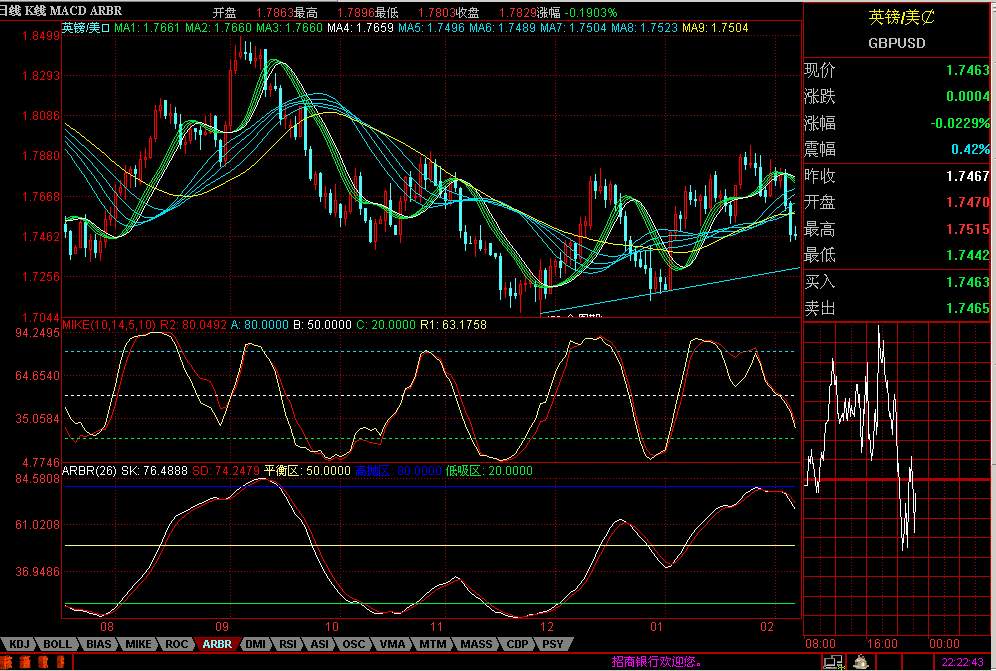The width and height of the screenshot is (996, 671).
Task: Click the MA1: 1.7661 legend label
Action: pyautogui.click(x=147, y=28)
